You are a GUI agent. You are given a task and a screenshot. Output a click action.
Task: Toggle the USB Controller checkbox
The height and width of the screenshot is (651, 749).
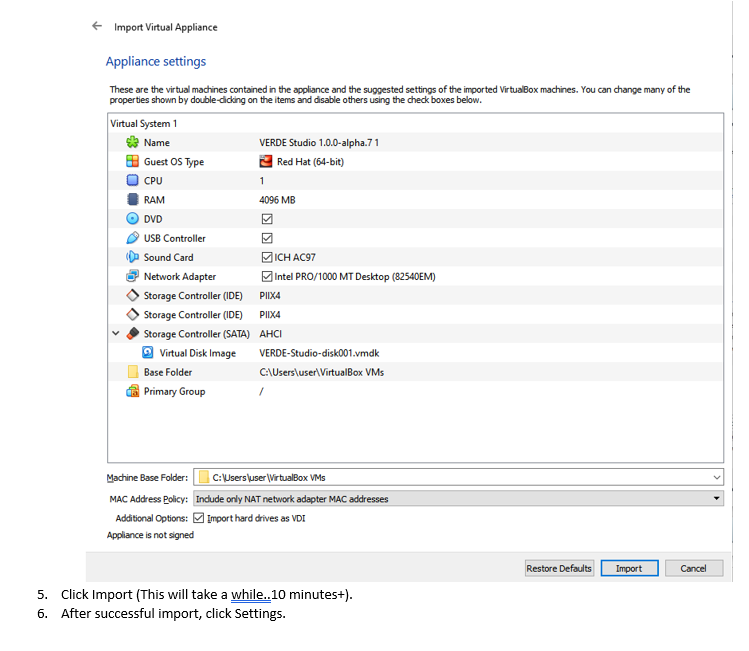click(267, 238)
